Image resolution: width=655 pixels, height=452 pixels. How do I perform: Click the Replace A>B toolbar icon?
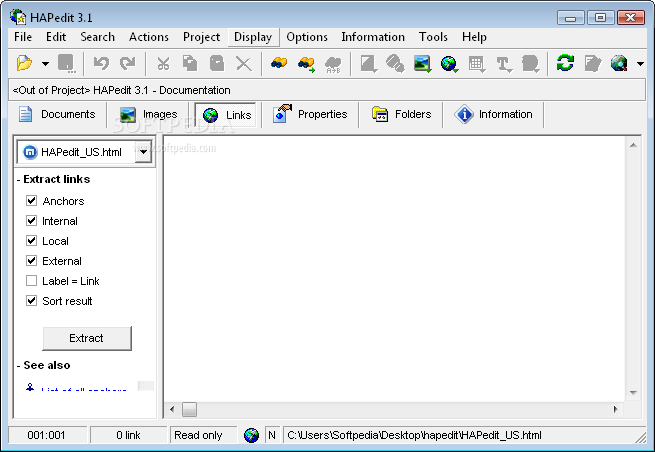333,64
